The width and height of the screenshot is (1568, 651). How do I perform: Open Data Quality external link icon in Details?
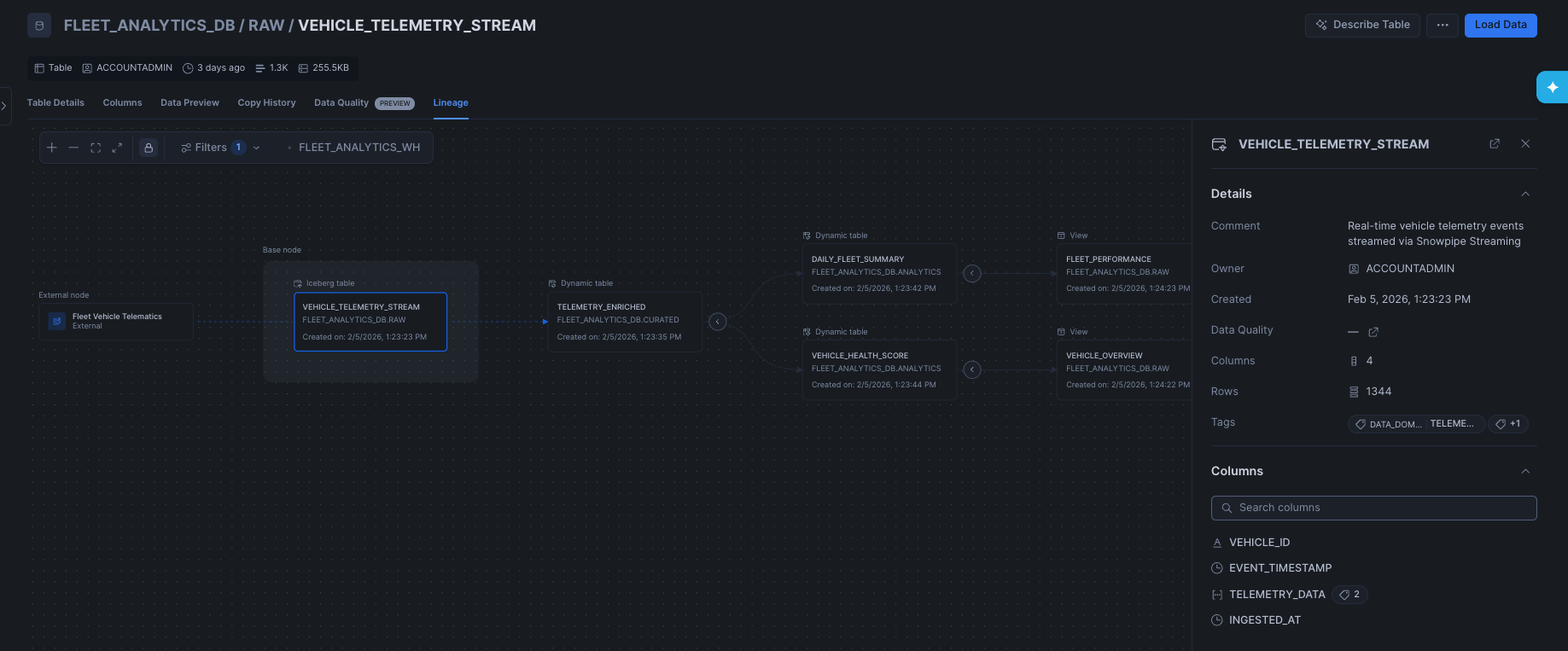click(1373, 333)
